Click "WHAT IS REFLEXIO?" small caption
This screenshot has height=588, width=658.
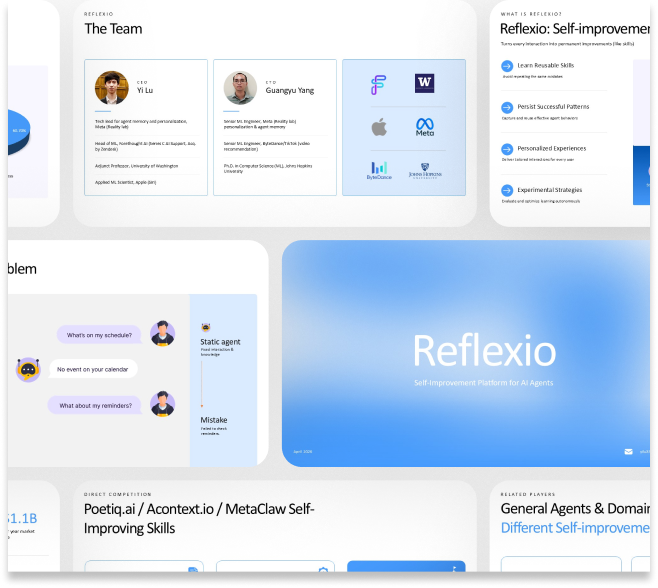coord(531,14)
